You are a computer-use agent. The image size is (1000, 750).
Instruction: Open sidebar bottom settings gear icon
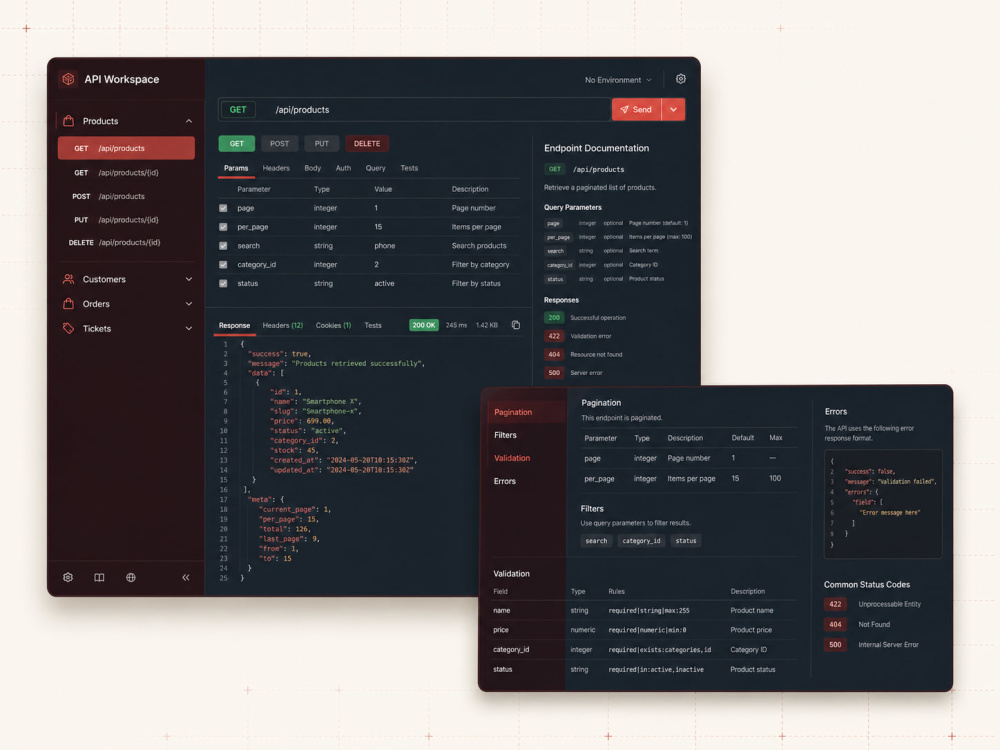pos(68,577)
